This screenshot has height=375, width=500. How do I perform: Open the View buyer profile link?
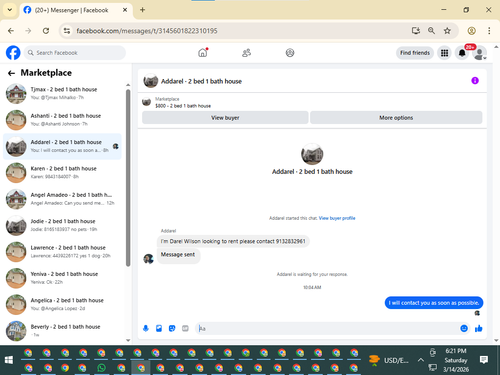(x=337, y=218)
